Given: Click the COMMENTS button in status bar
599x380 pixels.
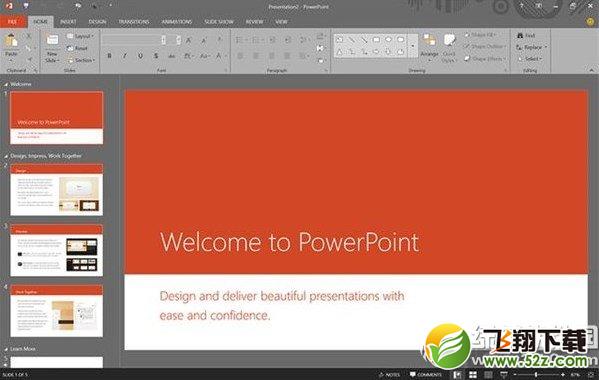Looking at the screenshot, I should (426, 375).
